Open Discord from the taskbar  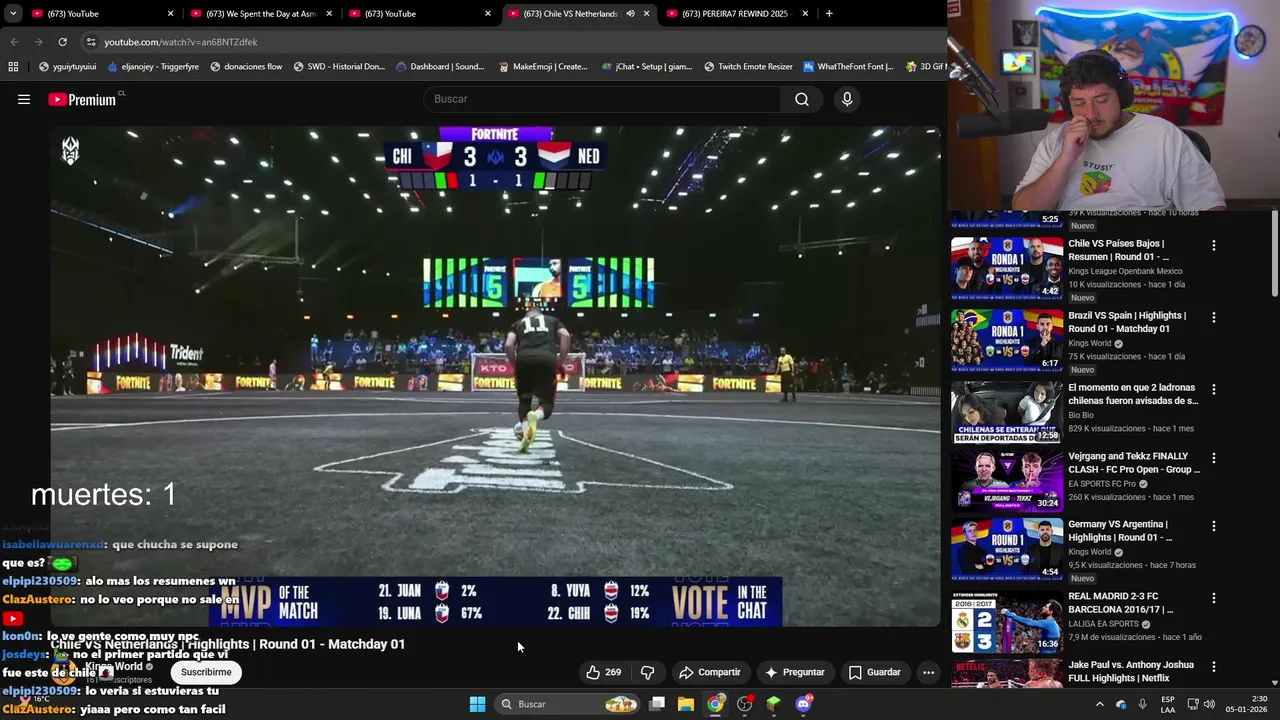803,704
